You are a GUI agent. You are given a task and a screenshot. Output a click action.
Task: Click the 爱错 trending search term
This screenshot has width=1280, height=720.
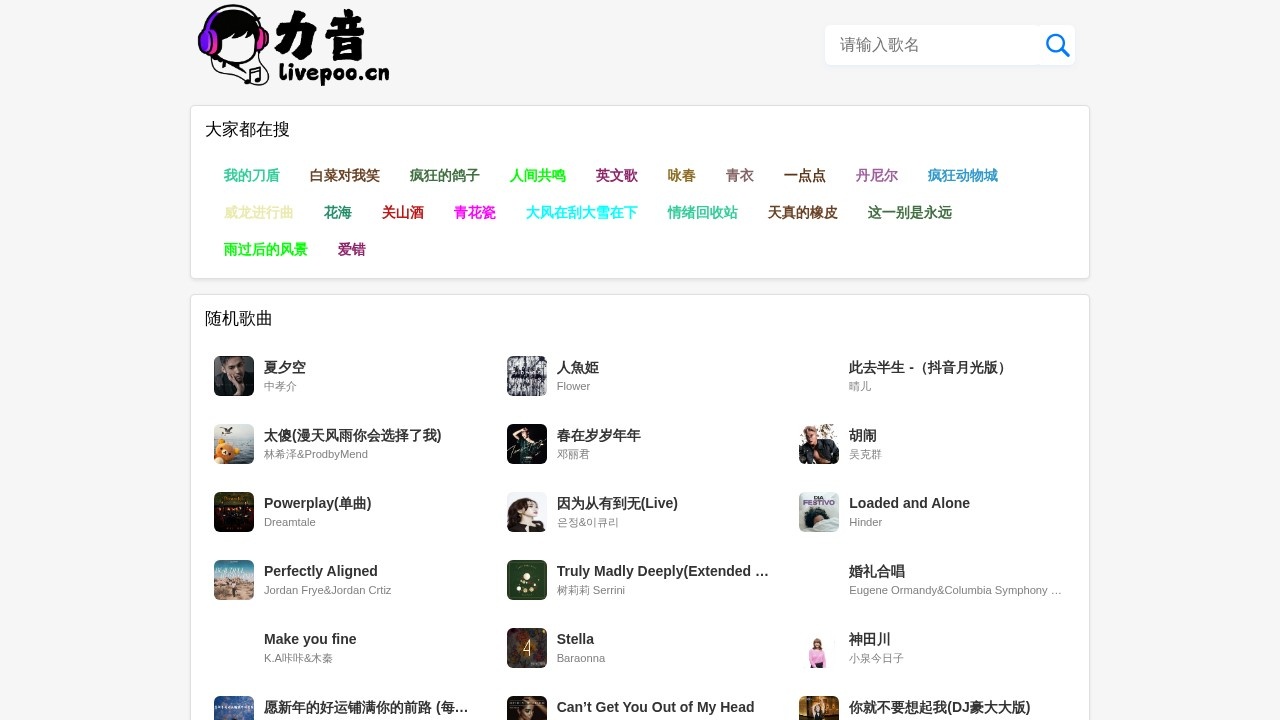click(x=351, y=249)
